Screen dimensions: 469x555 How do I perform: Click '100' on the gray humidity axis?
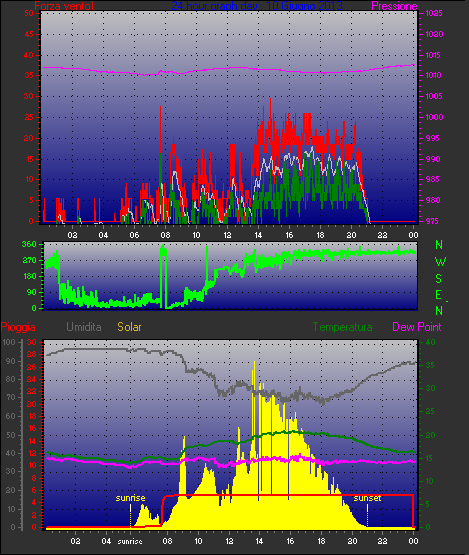pos(9,342)
